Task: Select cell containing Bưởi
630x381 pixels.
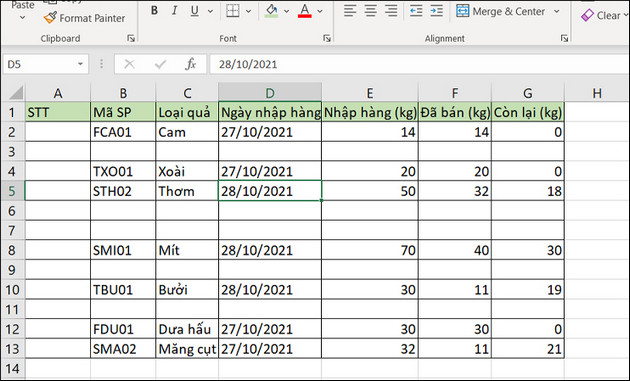Action: [187, 290]
